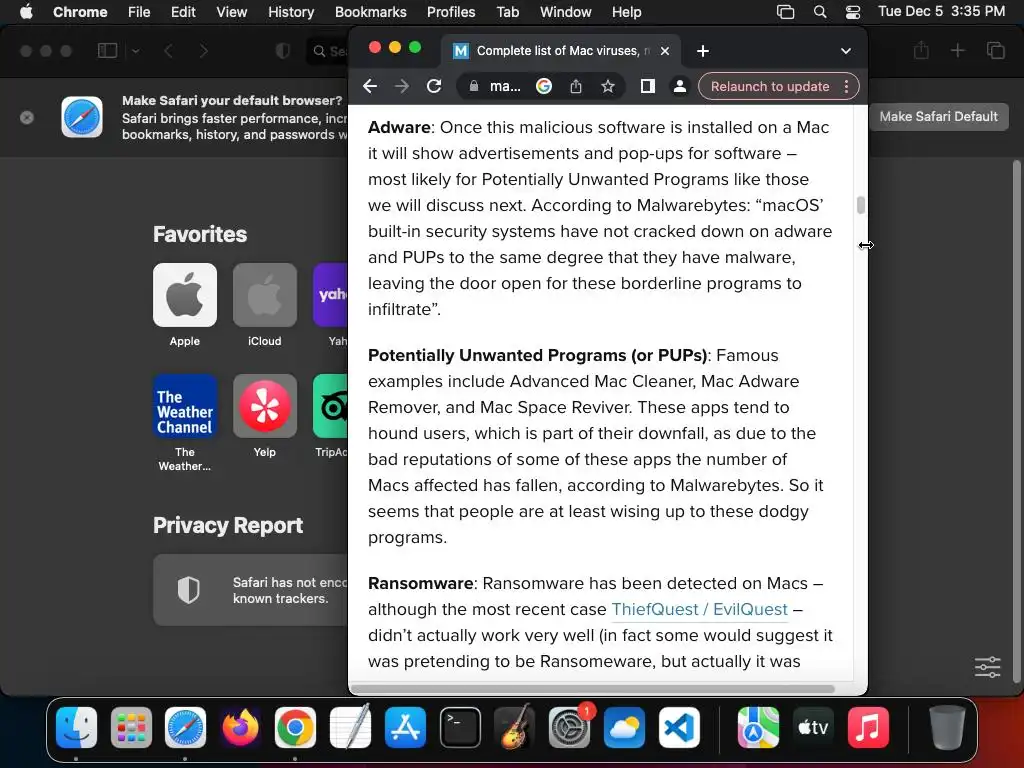Viewport: 1024px width, 768px height.
Task: Open Firefox from Dock
Action: [240, 728]
